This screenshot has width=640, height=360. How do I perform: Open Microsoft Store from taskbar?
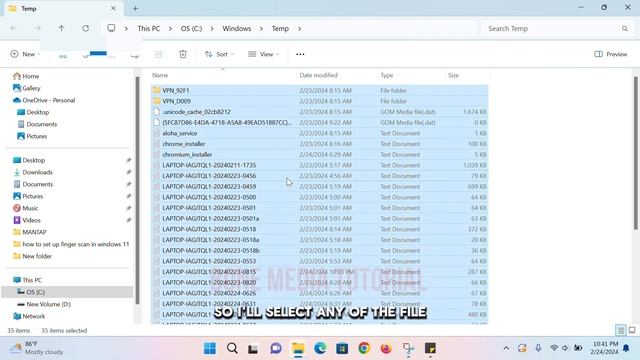point(342,348)
